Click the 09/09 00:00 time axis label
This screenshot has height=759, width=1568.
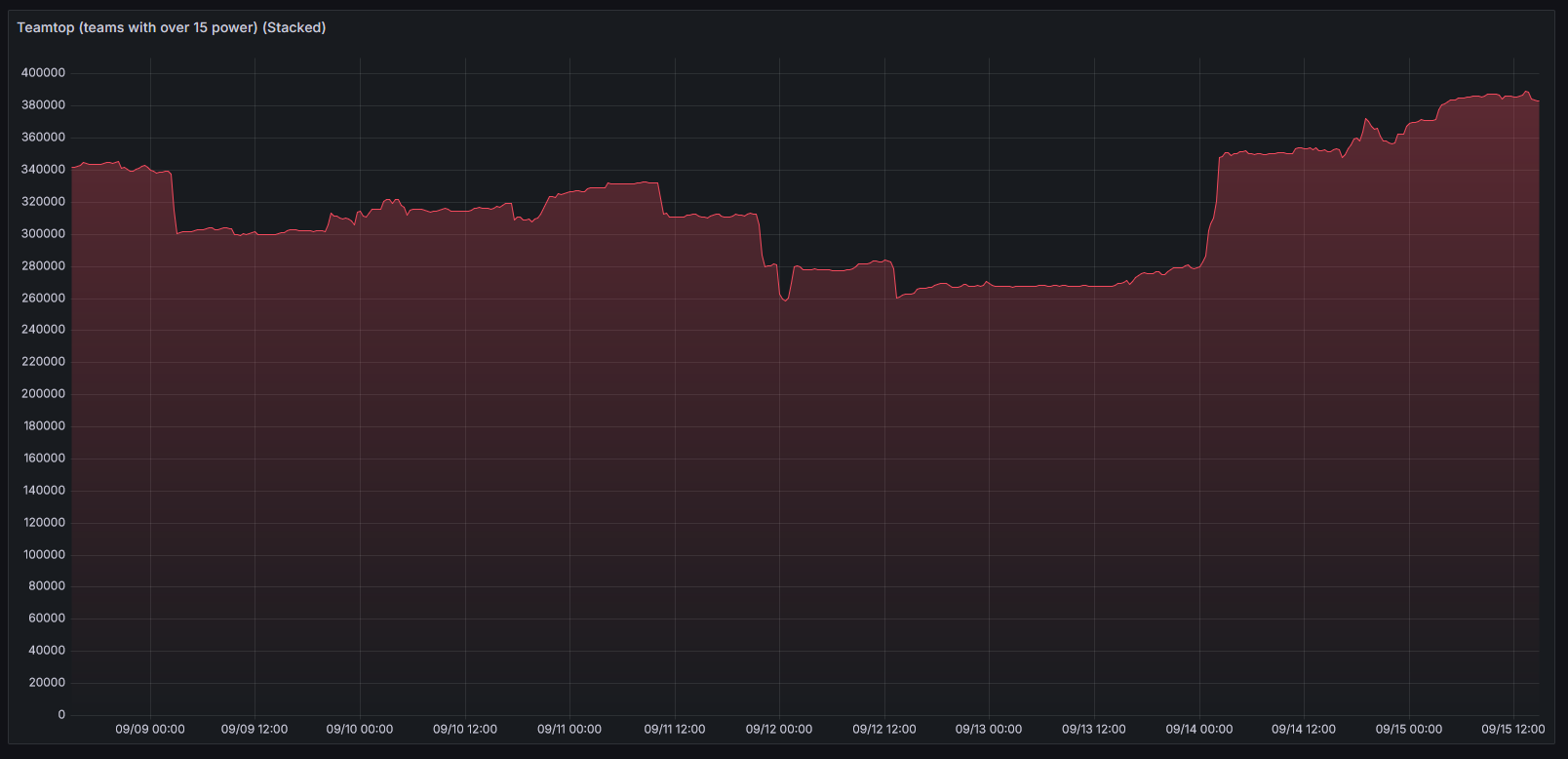tap(150, 729)
